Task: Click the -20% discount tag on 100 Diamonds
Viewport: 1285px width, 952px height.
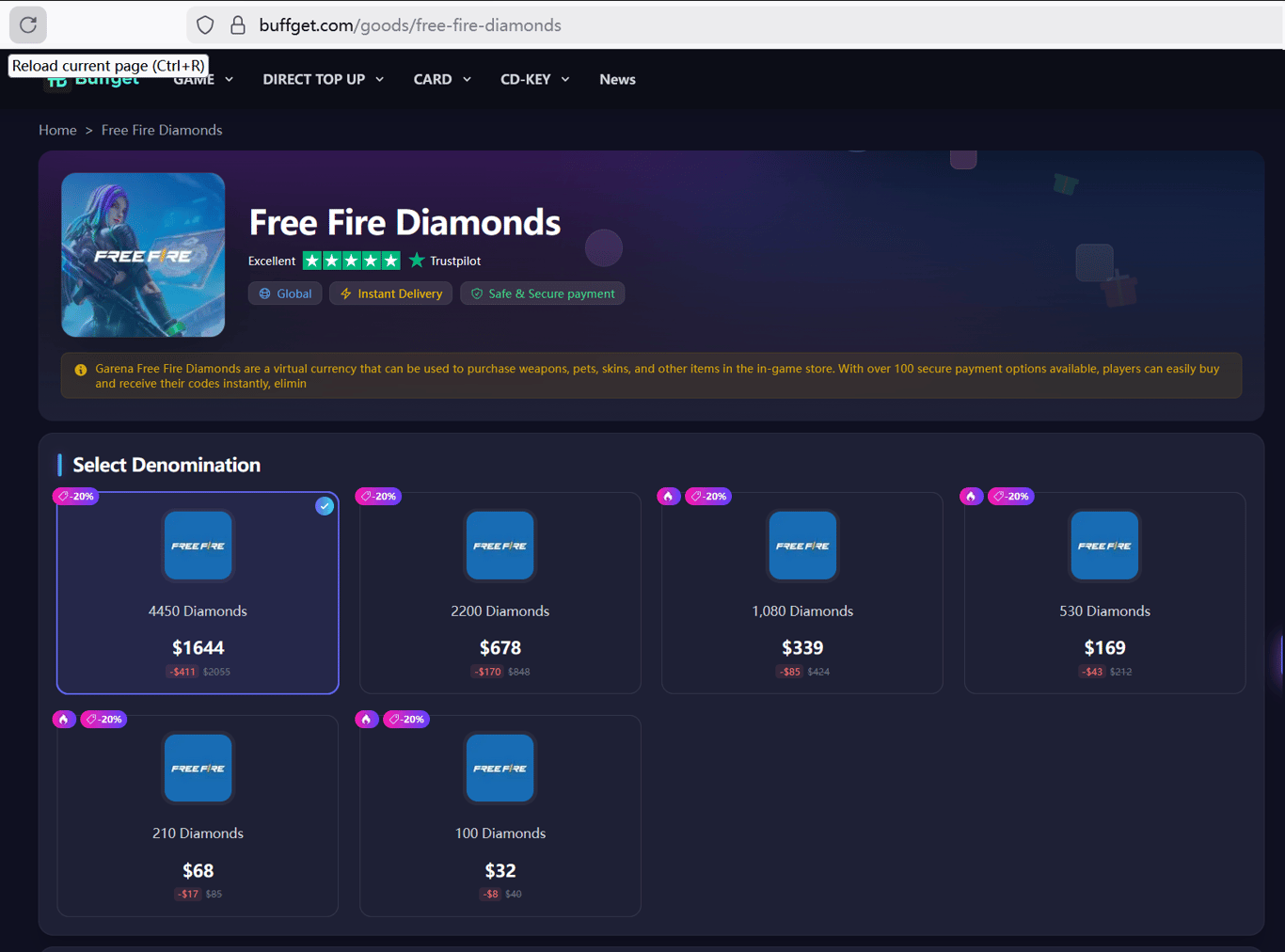Action: tap(406, 719)
